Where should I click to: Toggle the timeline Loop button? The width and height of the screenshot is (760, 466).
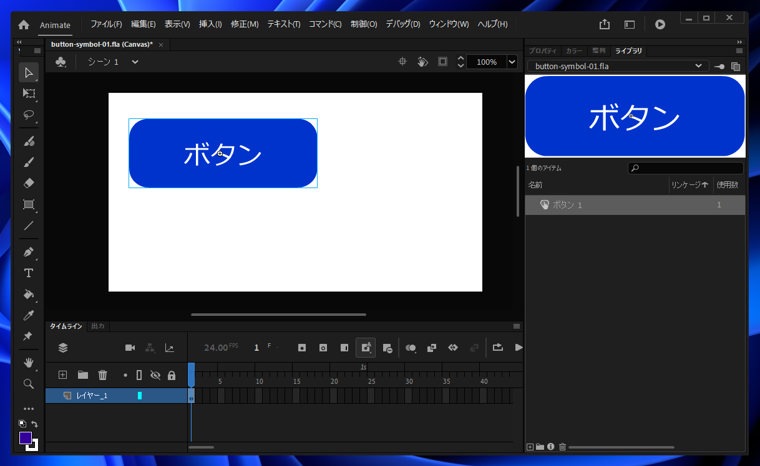pyautogui.click(x=498, y=347)
